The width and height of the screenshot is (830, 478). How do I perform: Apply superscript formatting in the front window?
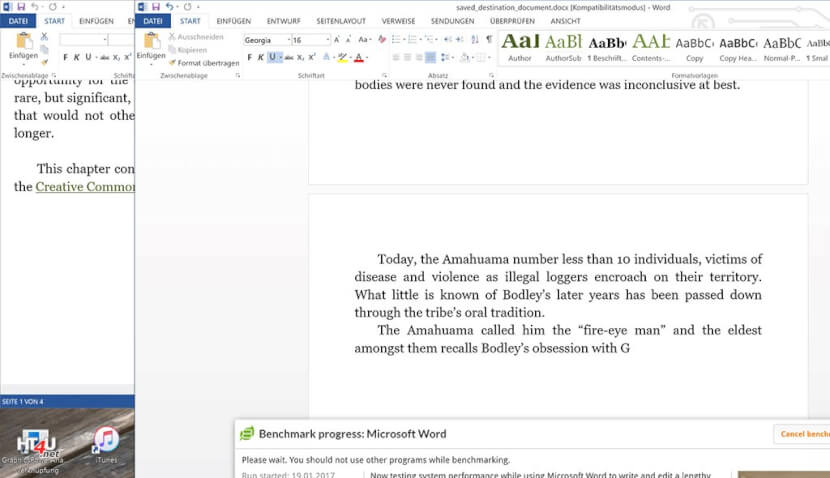312,57
